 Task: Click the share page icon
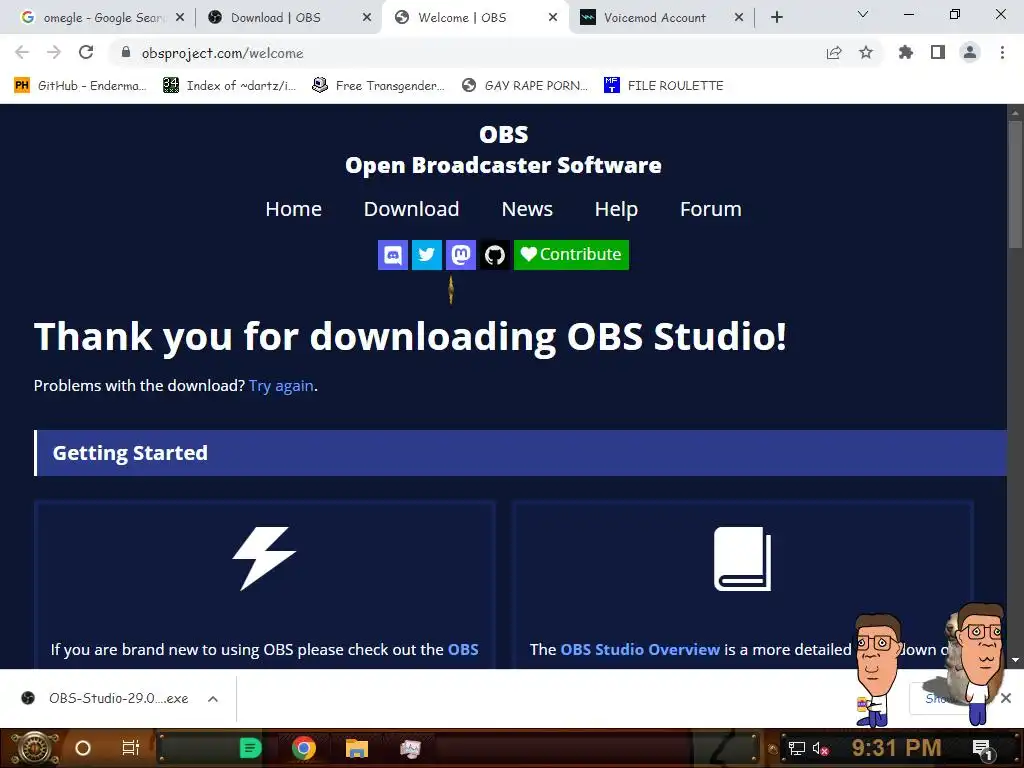click(834, 53)
